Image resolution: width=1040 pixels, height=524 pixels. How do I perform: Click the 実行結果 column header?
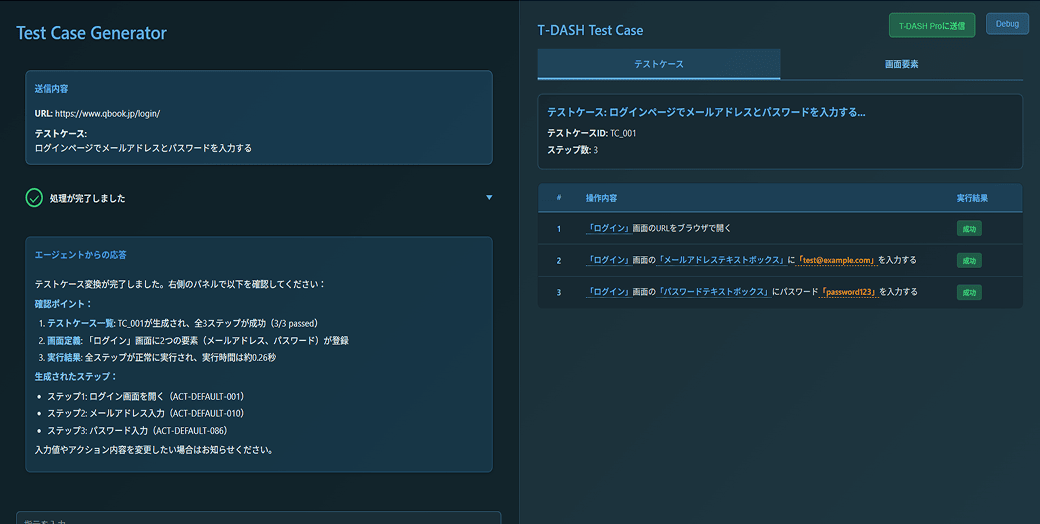point(972,198)
